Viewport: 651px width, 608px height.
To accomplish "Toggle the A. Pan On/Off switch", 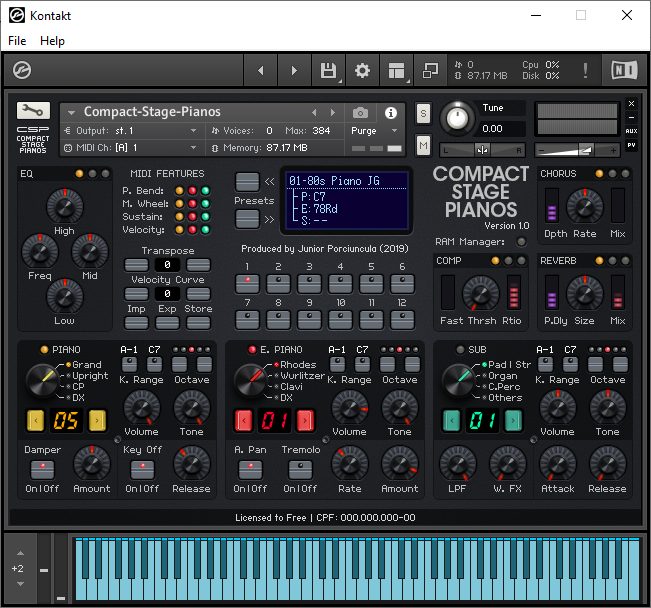I will [x=250, y=469].
